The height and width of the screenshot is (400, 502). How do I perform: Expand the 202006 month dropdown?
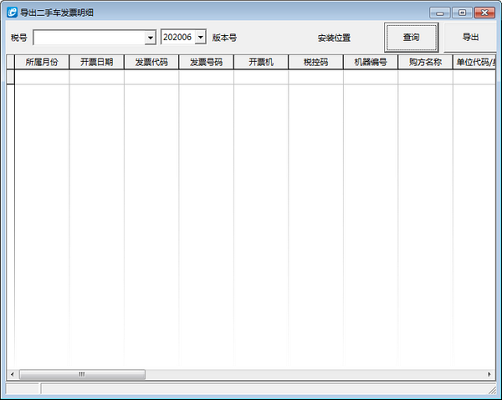[200, 37]
